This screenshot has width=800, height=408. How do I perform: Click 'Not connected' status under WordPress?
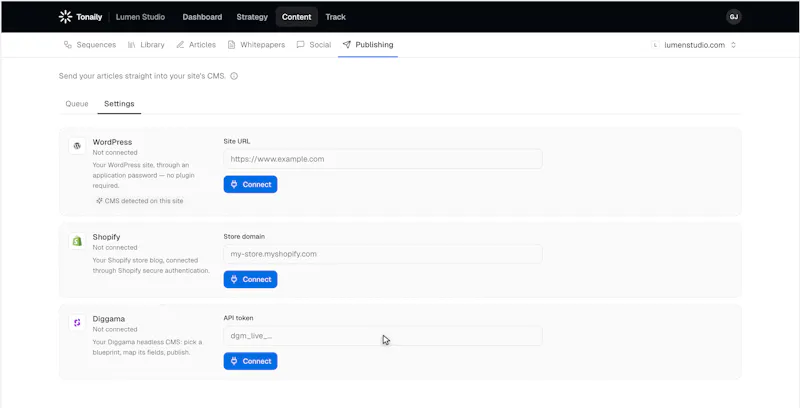click(x=115, y=152)
